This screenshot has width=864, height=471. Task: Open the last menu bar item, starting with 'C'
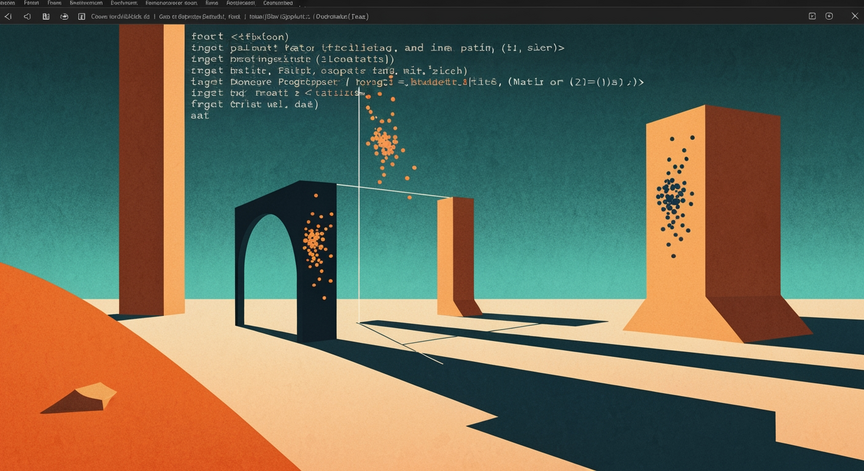coord(278,3)
